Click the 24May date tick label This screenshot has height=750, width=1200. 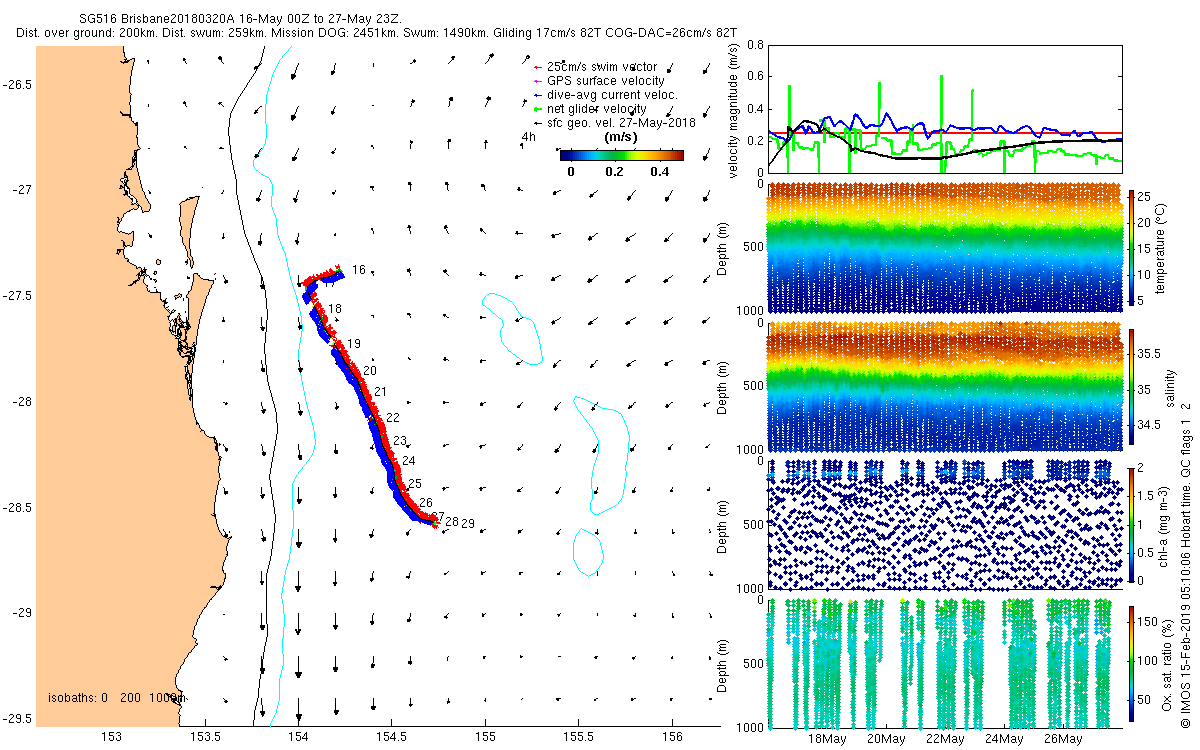(x=1004, y=739)
